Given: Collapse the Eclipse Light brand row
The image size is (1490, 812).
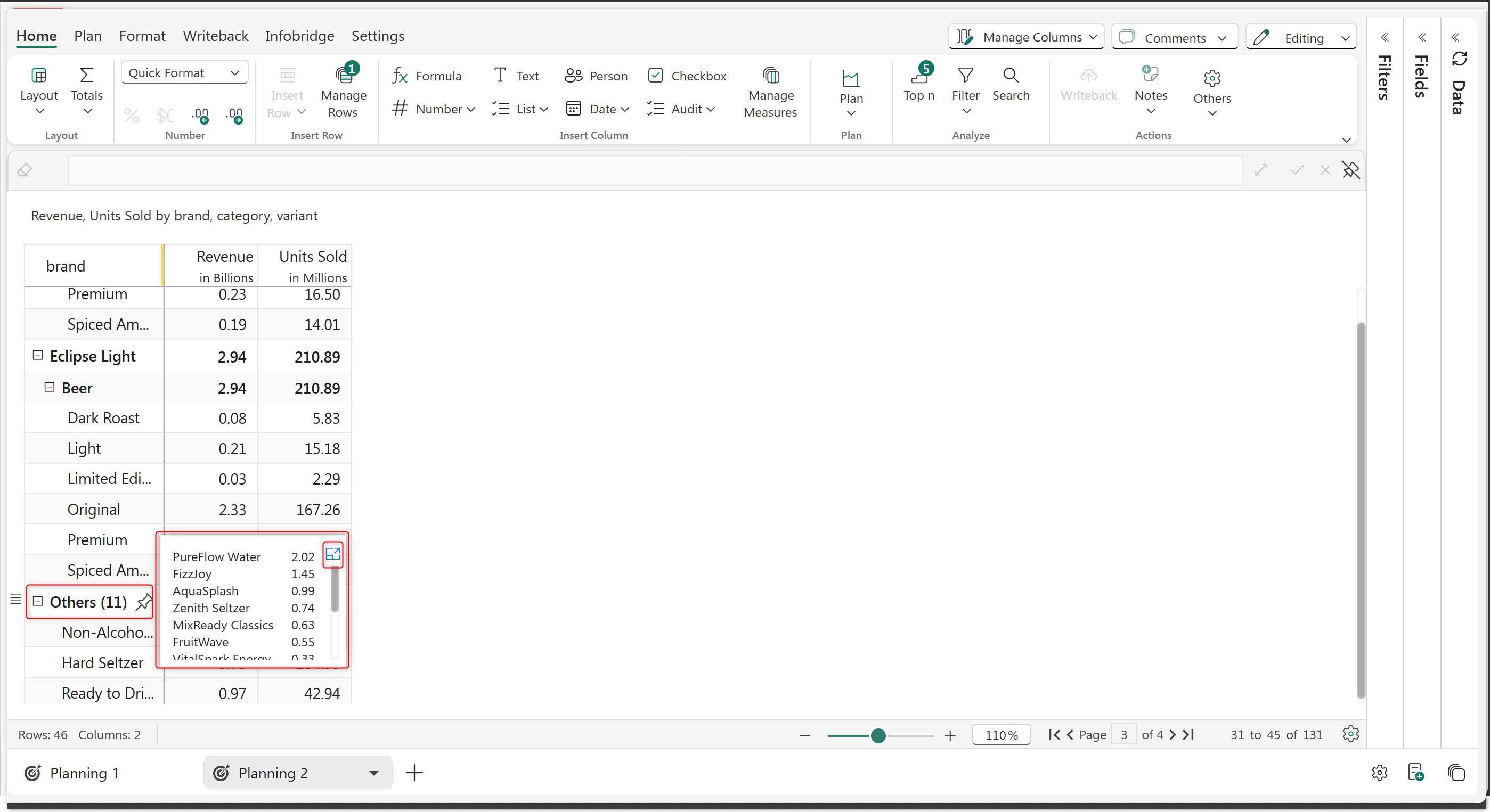Looking at the screenshot, I should (38, 356).
